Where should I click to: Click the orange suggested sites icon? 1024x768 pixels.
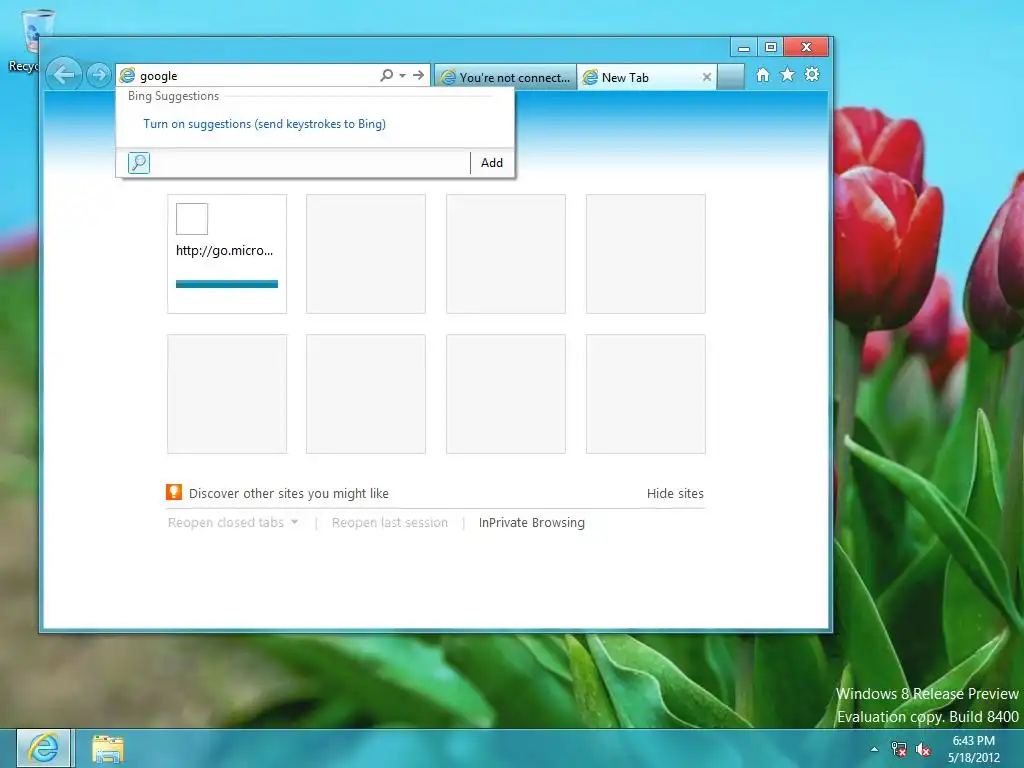174,492
